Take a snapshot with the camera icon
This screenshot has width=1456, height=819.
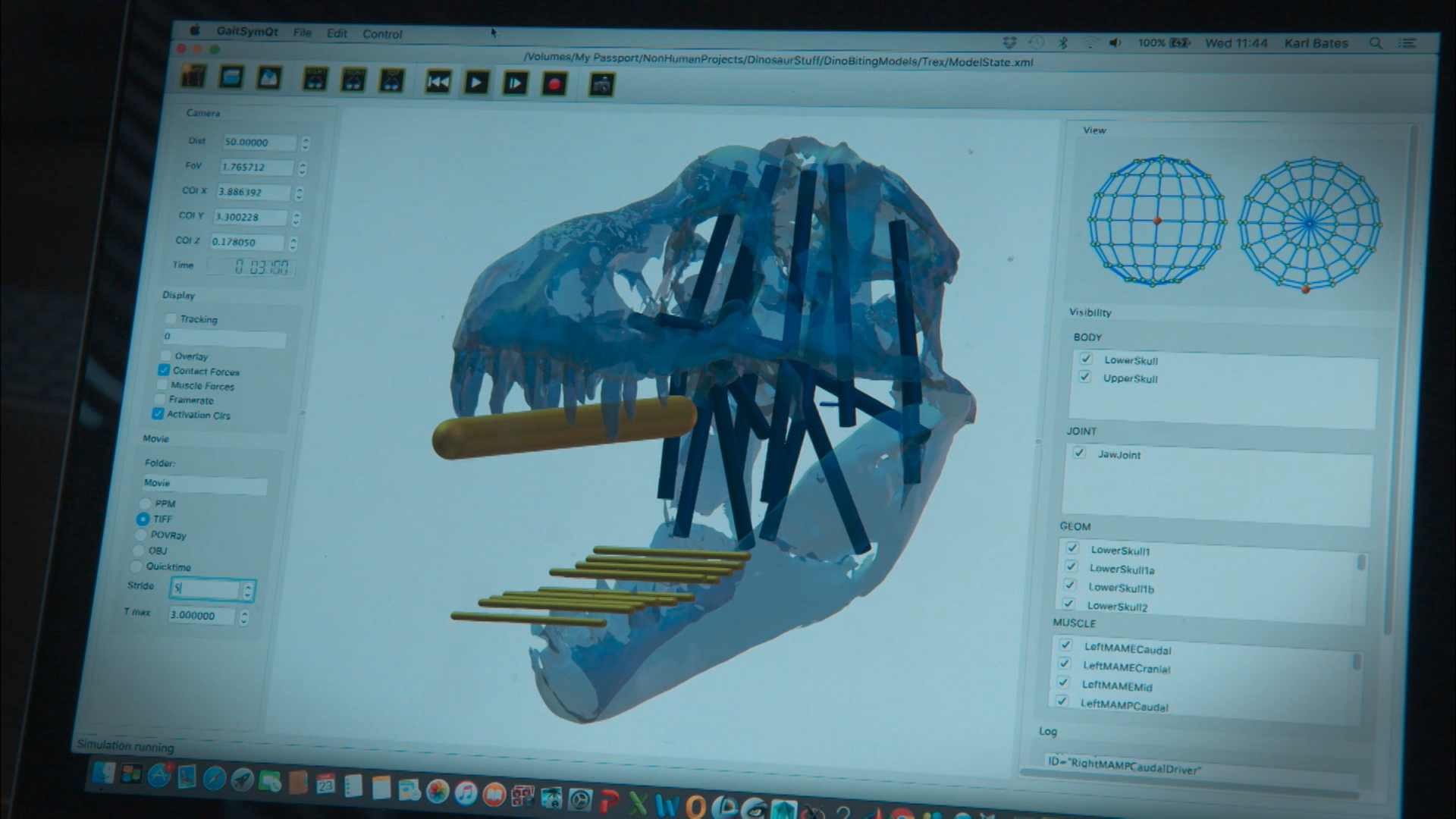tap(601, 85)
